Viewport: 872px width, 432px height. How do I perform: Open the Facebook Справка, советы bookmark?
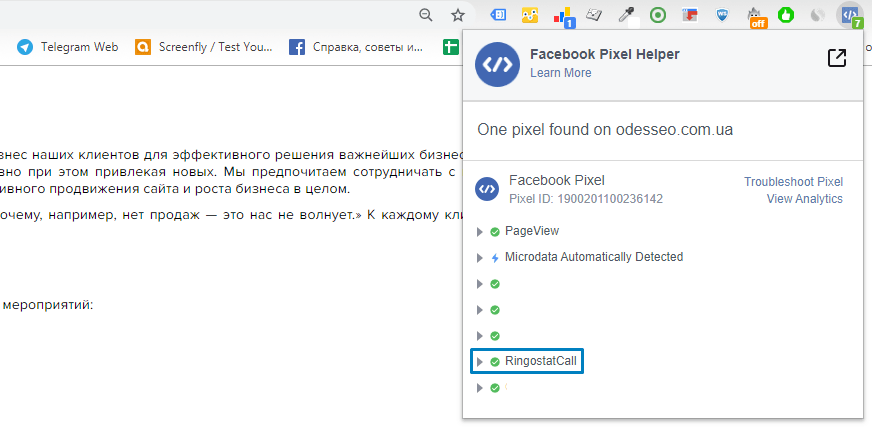point(356,47)
